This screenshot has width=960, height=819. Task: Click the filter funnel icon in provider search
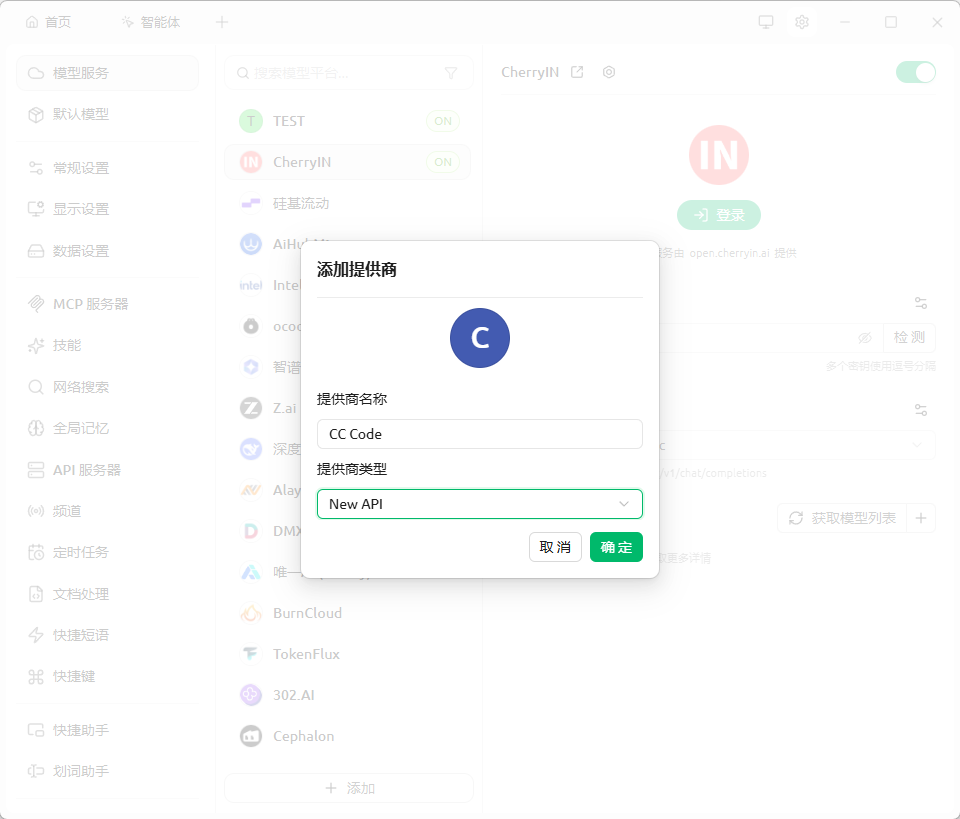[451, 73]
